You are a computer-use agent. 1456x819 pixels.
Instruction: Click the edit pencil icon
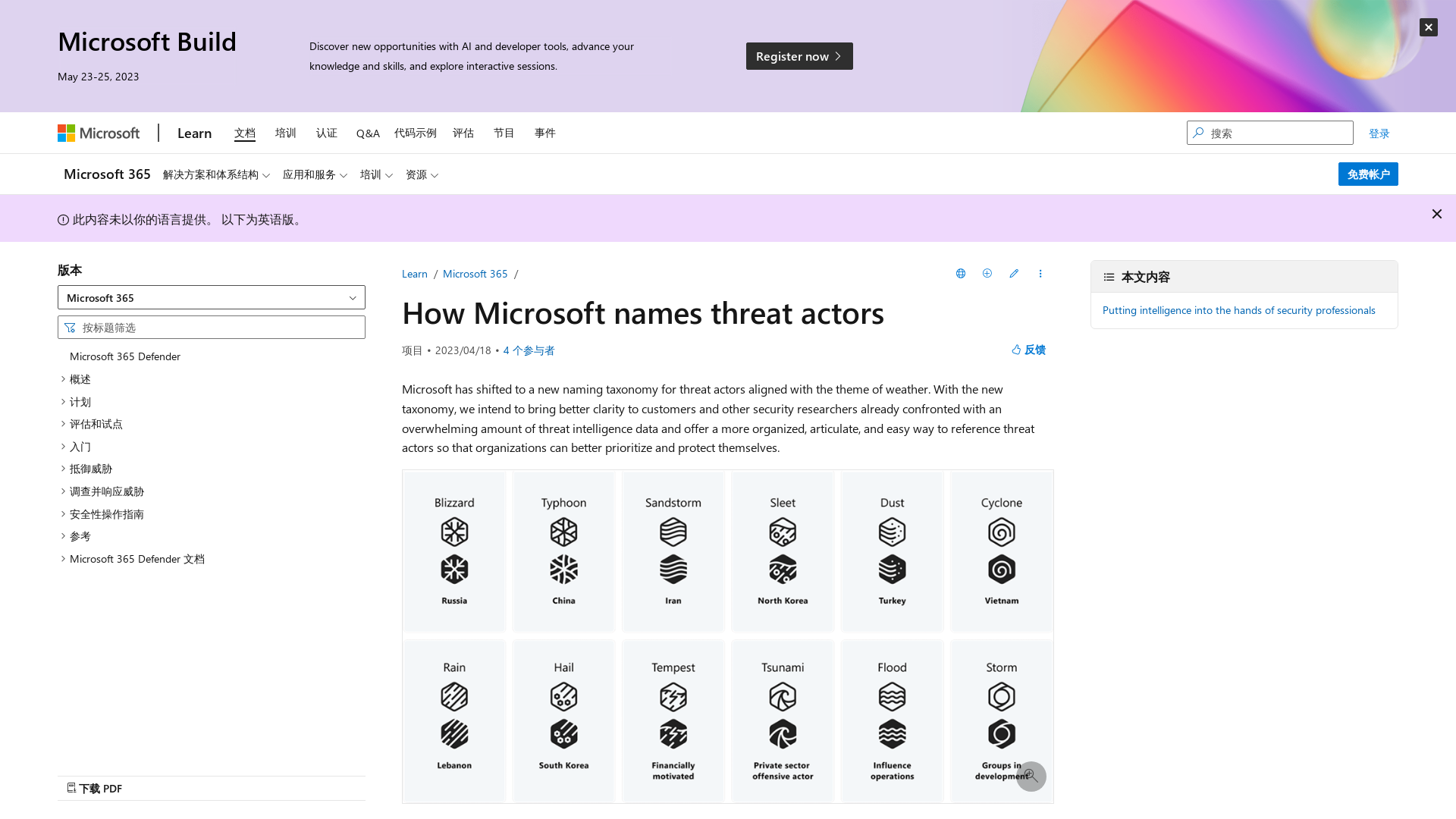[x=1014, y=274]
